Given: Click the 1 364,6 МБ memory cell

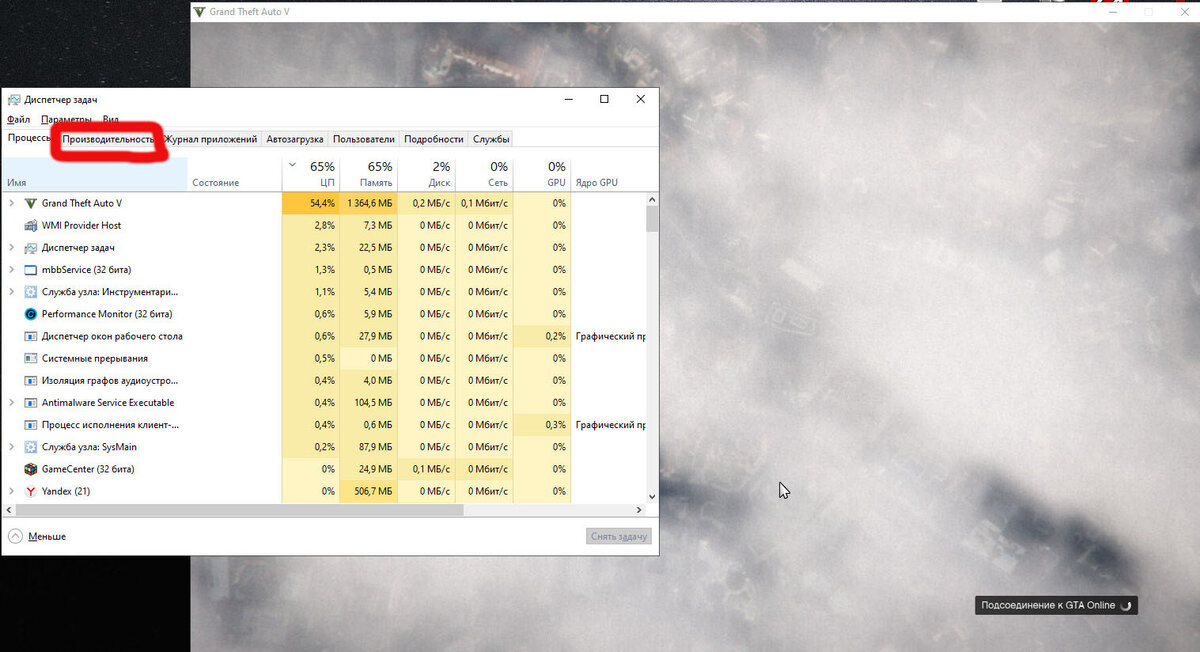Looking at the screenshot, I should click(x=369, y=203).
